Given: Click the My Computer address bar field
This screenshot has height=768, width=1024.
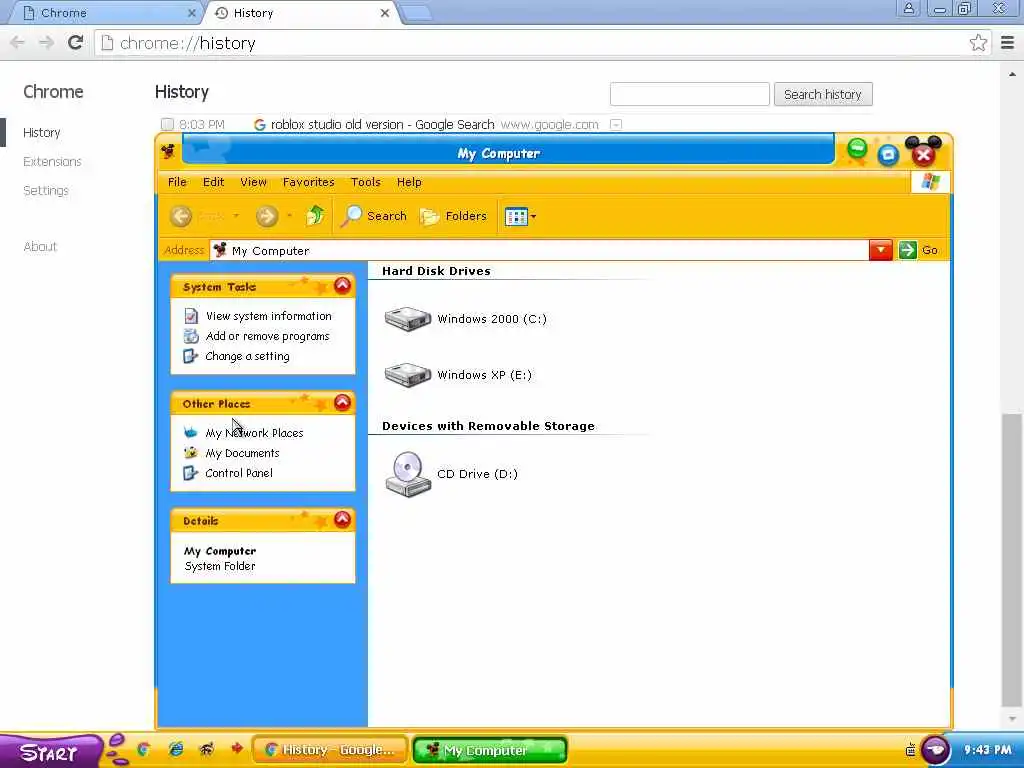Looking at the screenshot, I should click(x=539, y=250).
